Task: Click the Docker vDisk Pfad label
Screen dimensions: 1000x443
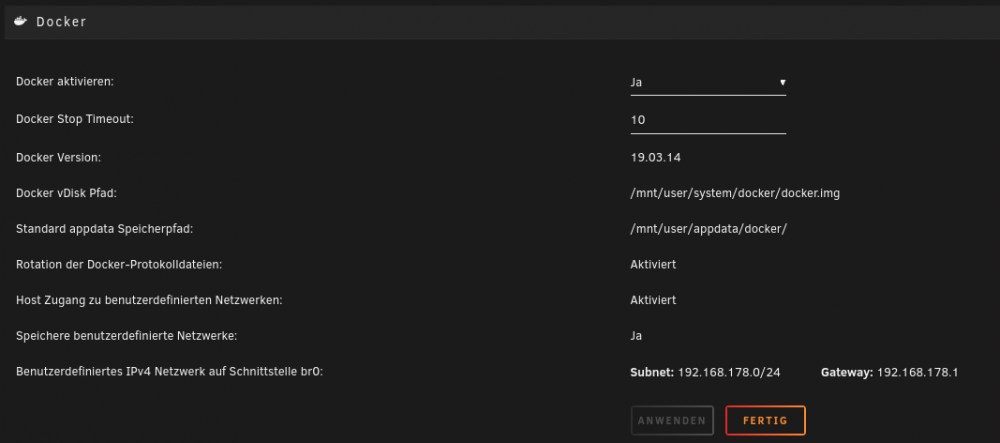Action: pyautogui.click(x=66, y=193)
